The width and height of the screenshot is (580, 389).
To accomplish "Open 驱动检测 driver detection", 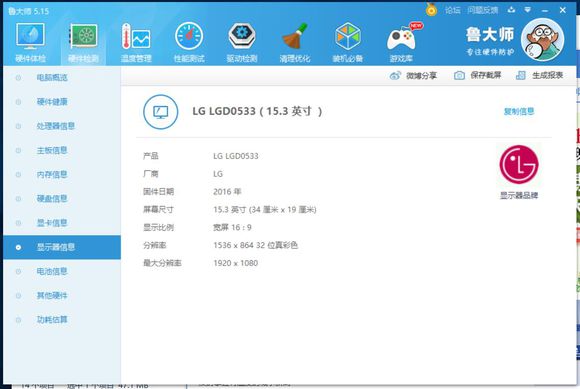I will pyautogui.click(x=242, y=42).
